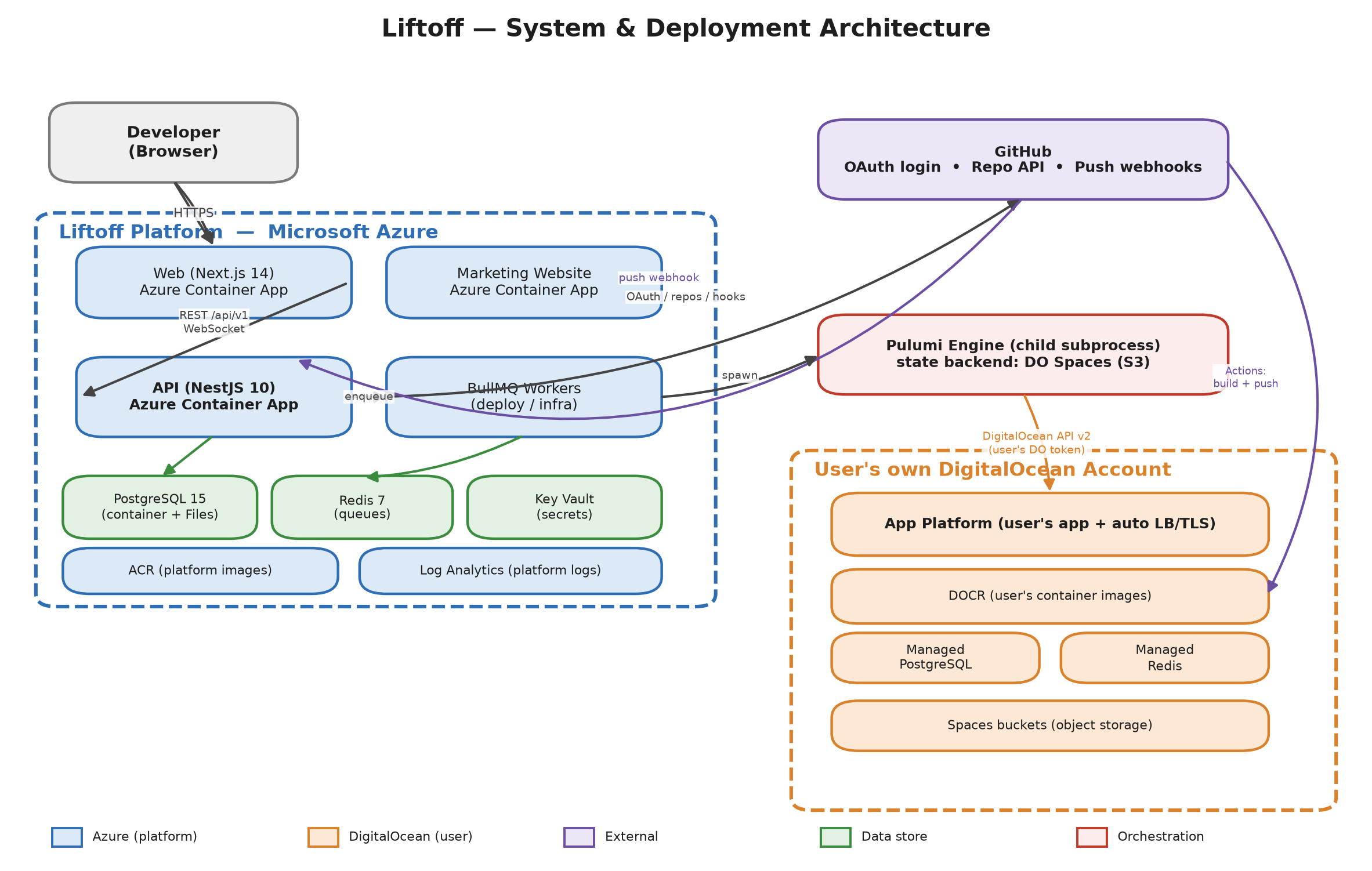Click the API (NestJS 10) node
The image size is (1372, 871).
tap(213, 397)
